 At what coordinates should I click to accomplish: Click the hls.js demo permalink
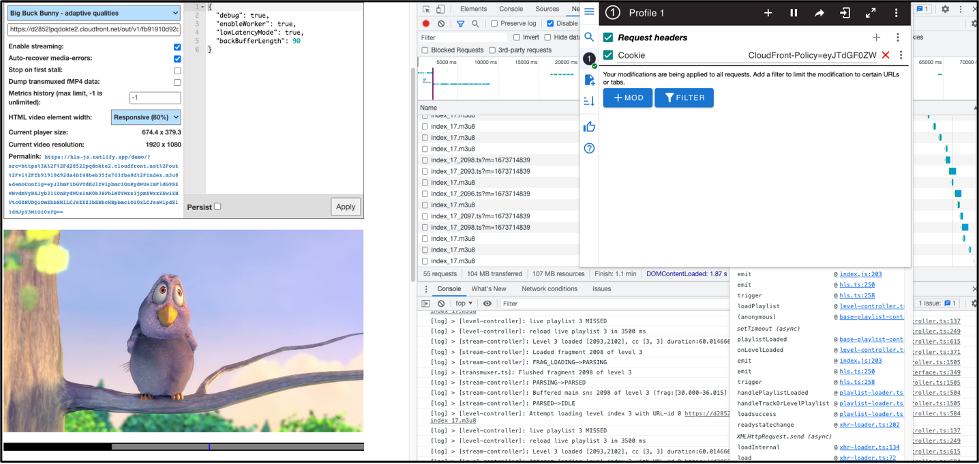pos(94,184)
